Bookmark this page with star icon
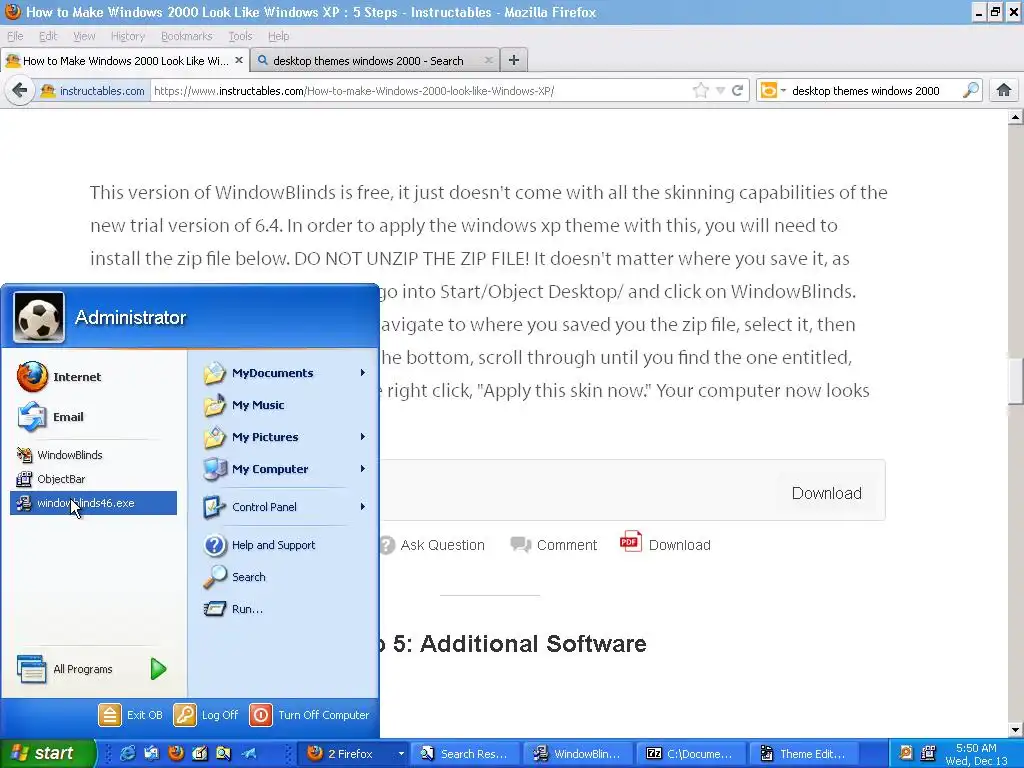 tap(701, 91)
